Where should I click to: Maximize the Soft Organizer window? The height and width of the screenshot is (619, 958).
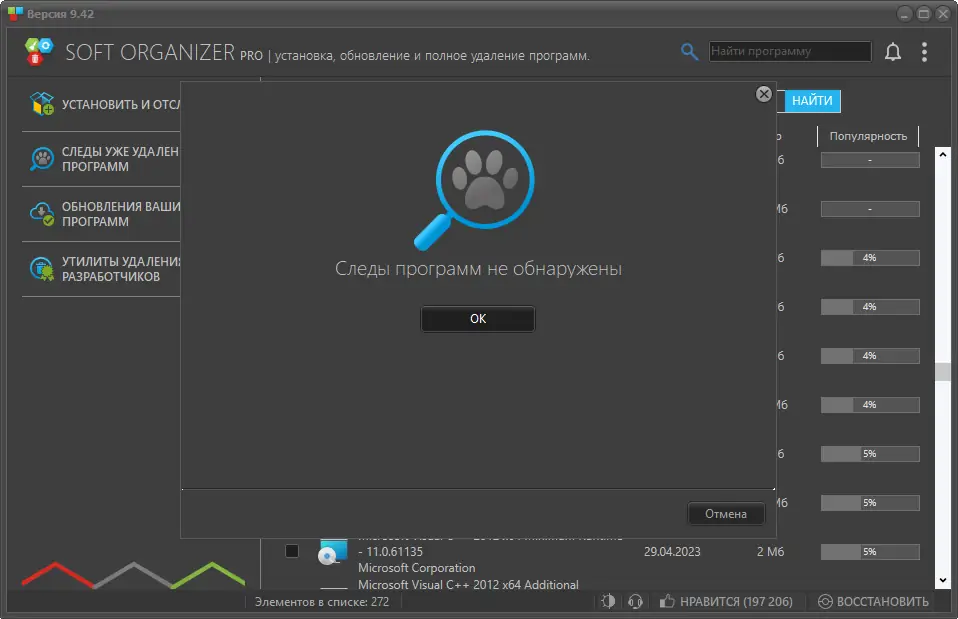click(923, 13)
